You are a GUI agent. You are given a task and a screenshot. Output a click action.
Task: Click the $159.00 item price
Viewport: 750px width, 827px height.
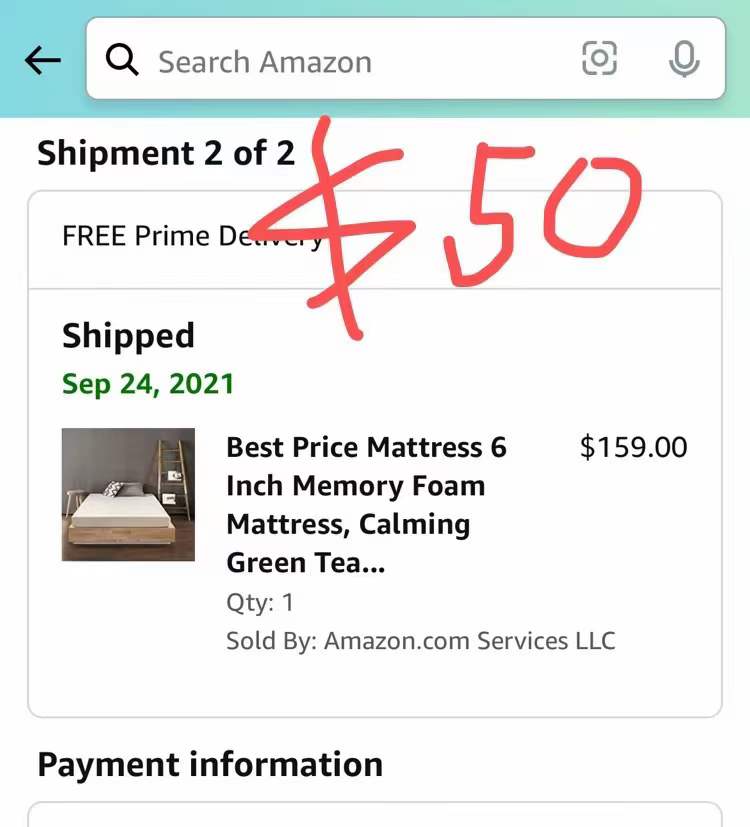[633, 447]
